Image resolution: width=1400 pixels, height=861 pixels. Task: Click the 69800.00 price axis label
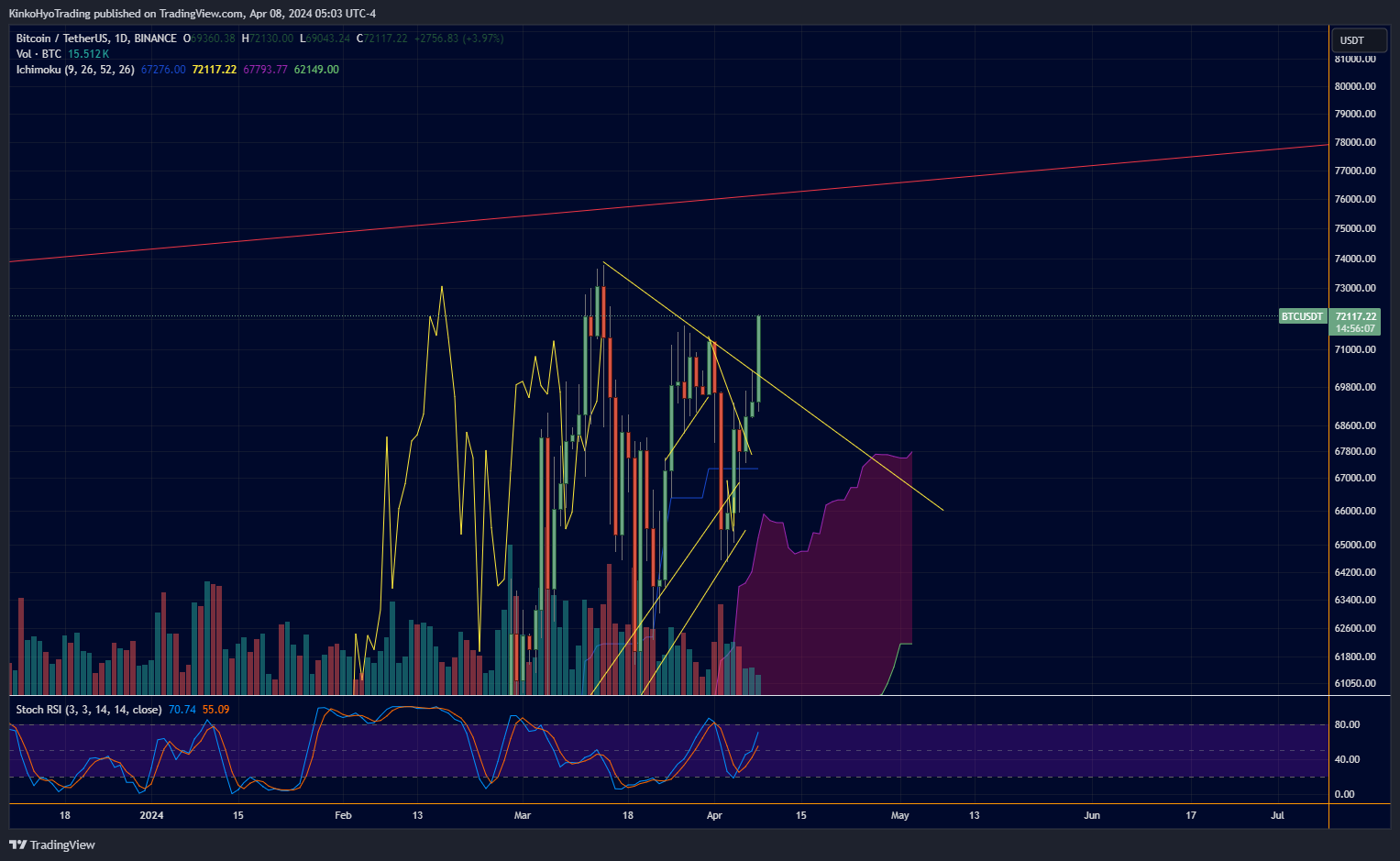click(1355, 387)
